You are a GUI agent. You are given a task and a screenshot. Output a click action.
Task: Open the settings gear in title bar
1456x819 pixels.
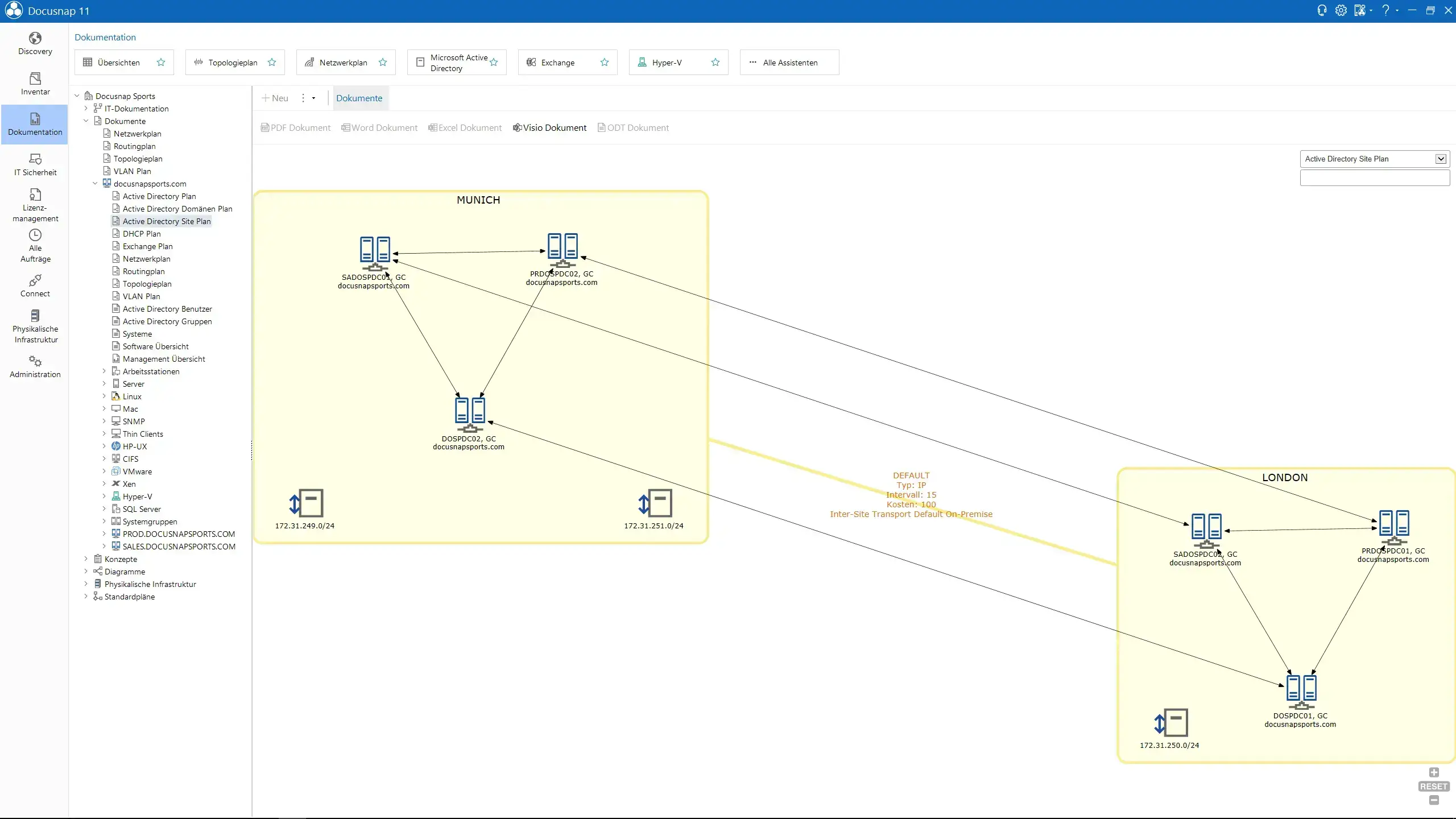point(1341,10)
